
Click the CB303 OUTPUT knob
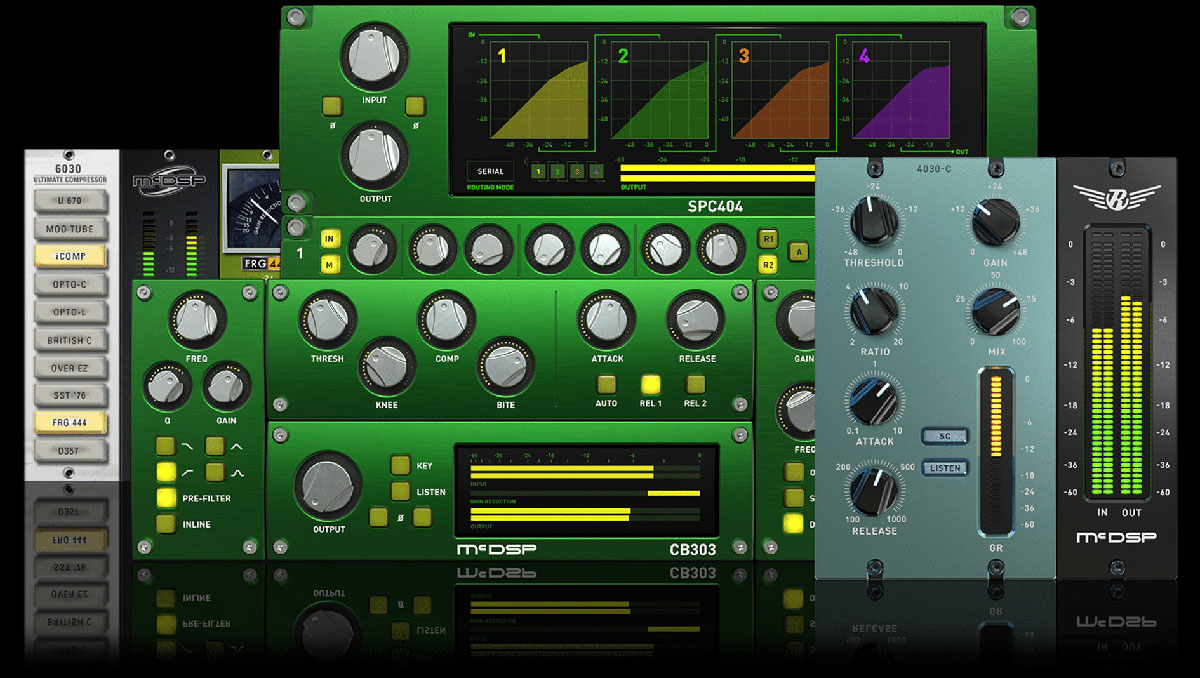[x=328, y=486]
